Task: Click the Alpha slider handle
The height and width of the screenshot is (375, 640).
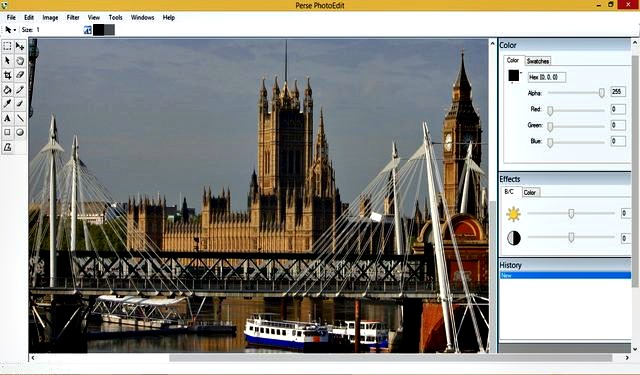Action: coord(602,93)
